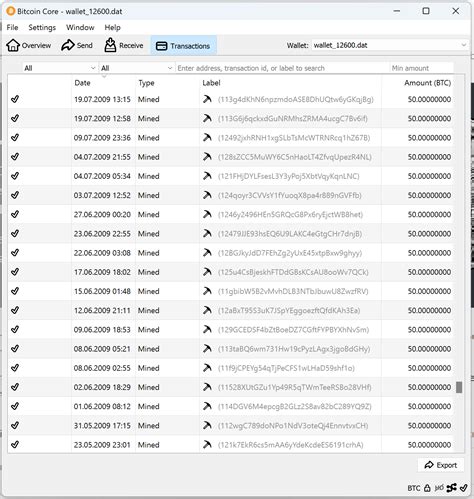Click pickaxe icon in 04.07.2009 05:34 row
This screenshot has width=474, height=499.
[x=207, y=176]
